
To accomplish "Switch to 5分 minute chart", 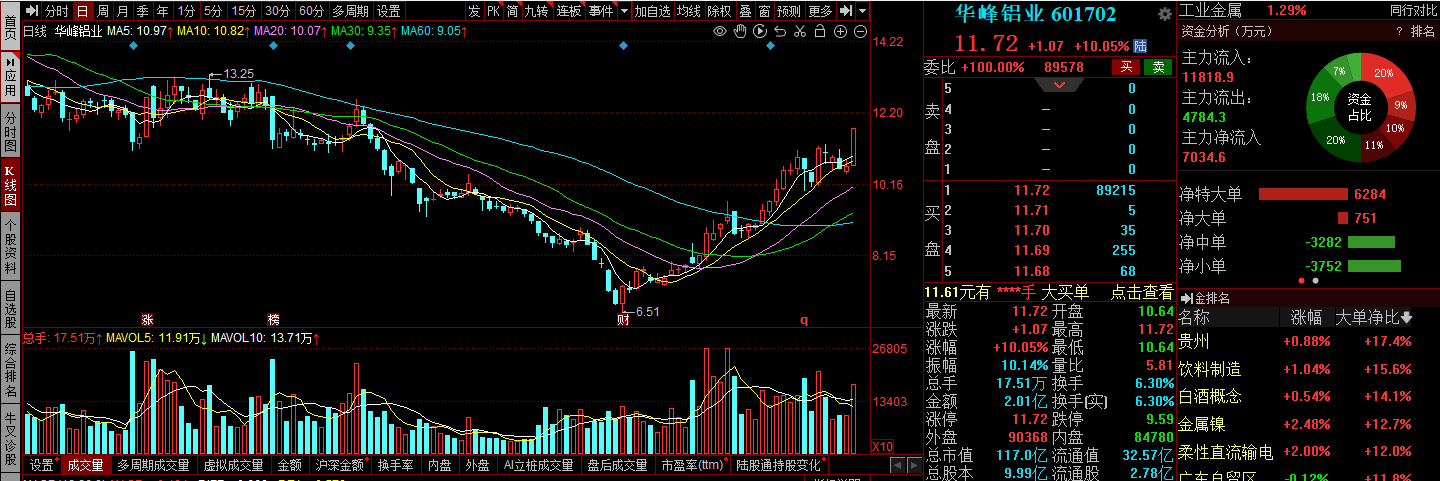I will click(213, 11).
